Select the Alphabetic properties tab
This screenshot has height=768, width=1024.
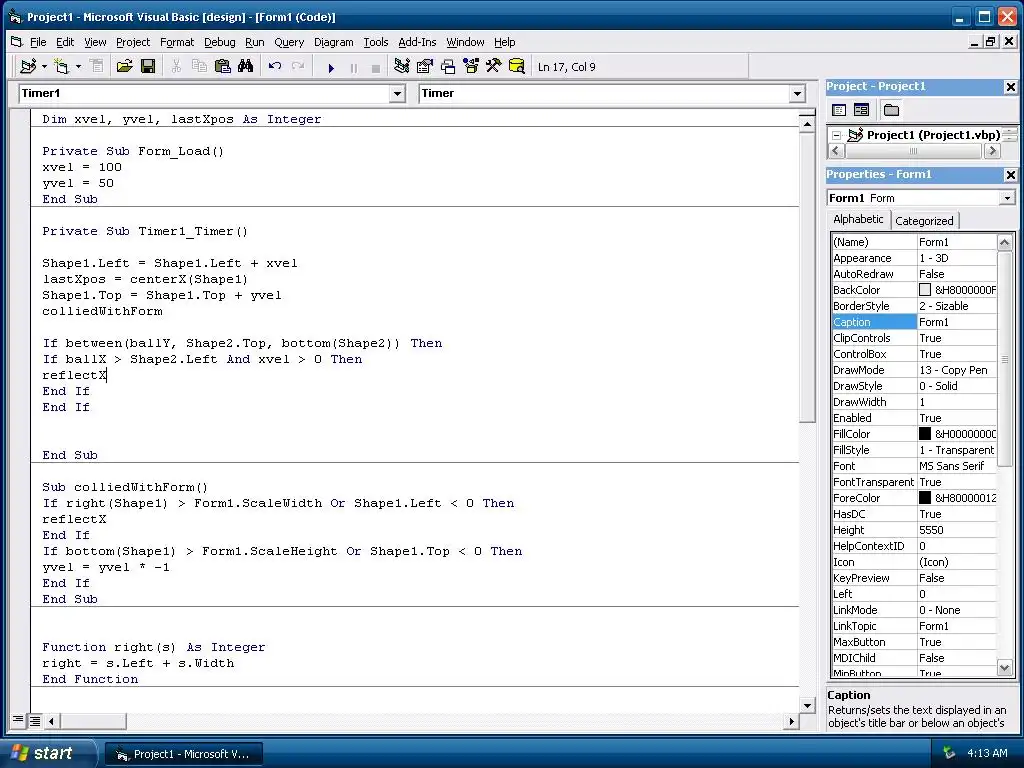coord(859,219)
